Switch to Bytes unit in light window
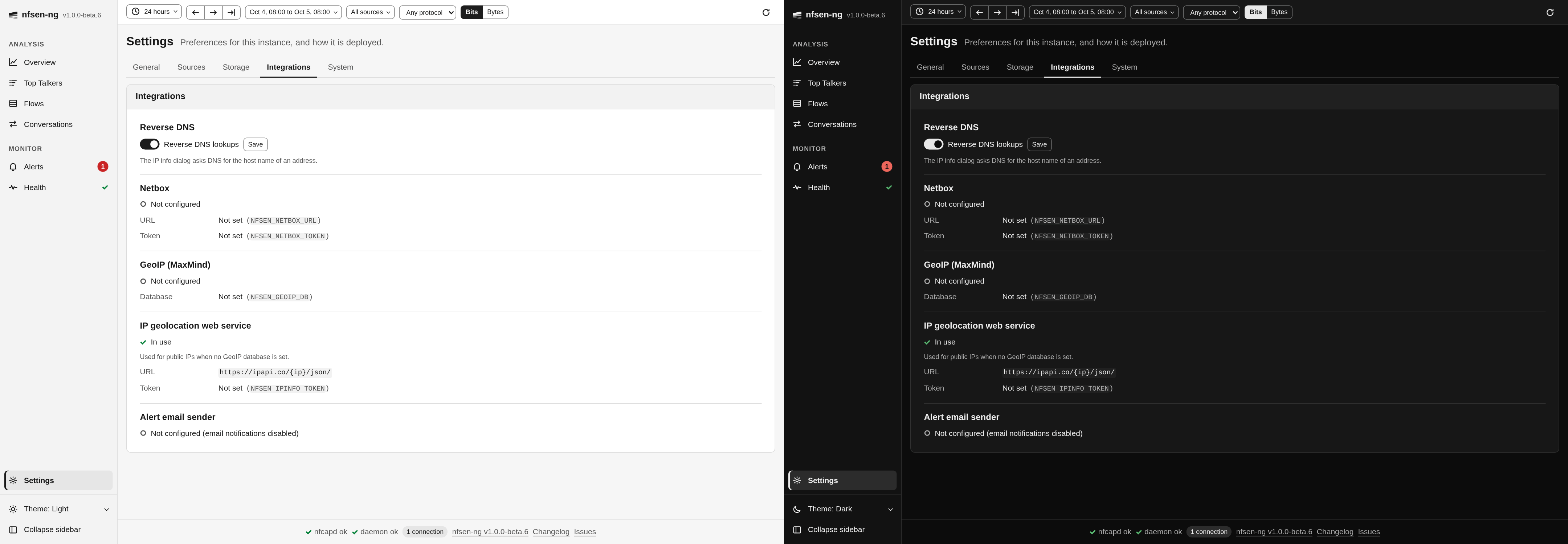 coord(495,12)
